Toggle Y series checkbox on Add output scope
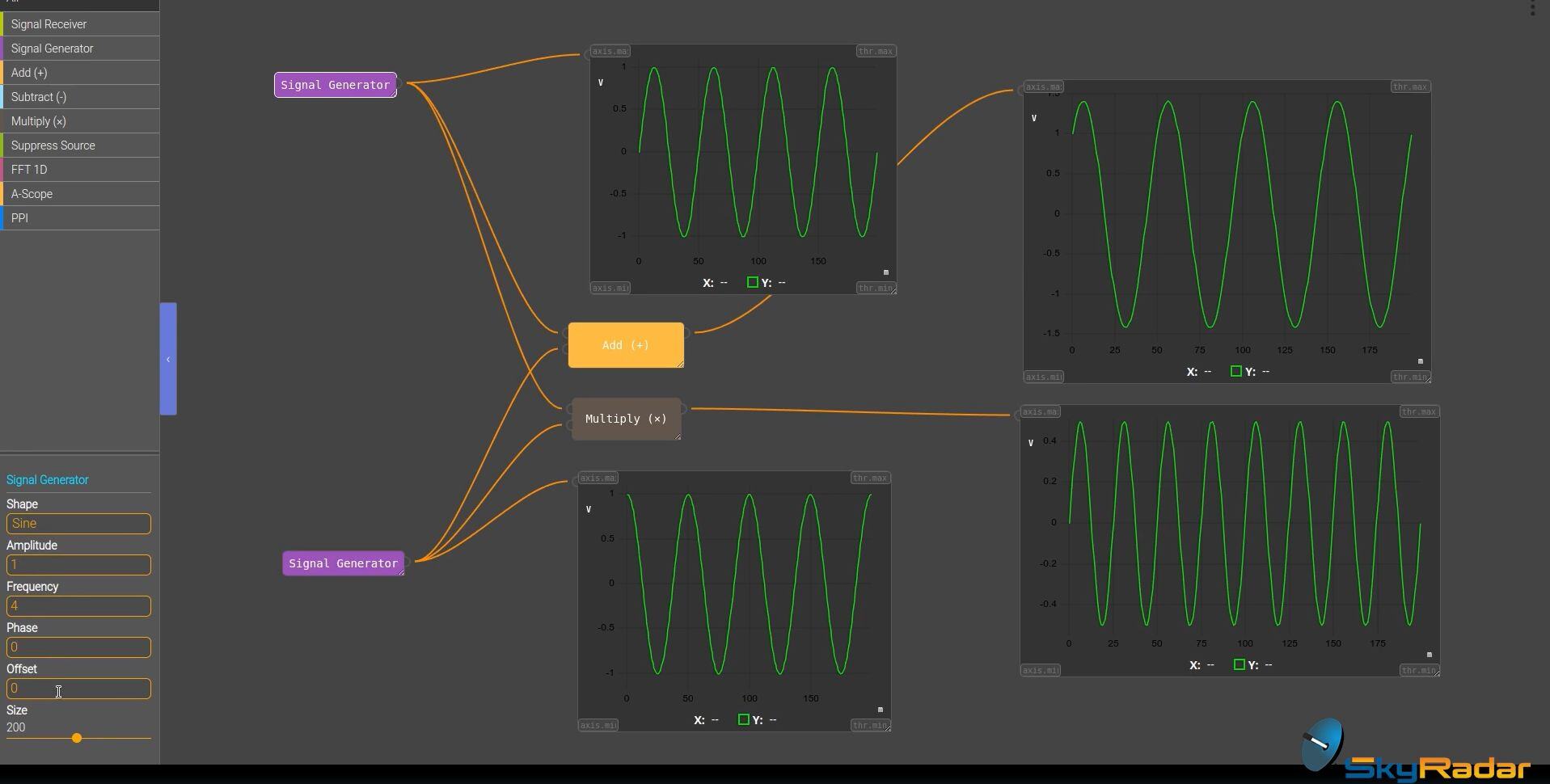The height and width of the screenshot is (784, 1550). coord(1235,372)
